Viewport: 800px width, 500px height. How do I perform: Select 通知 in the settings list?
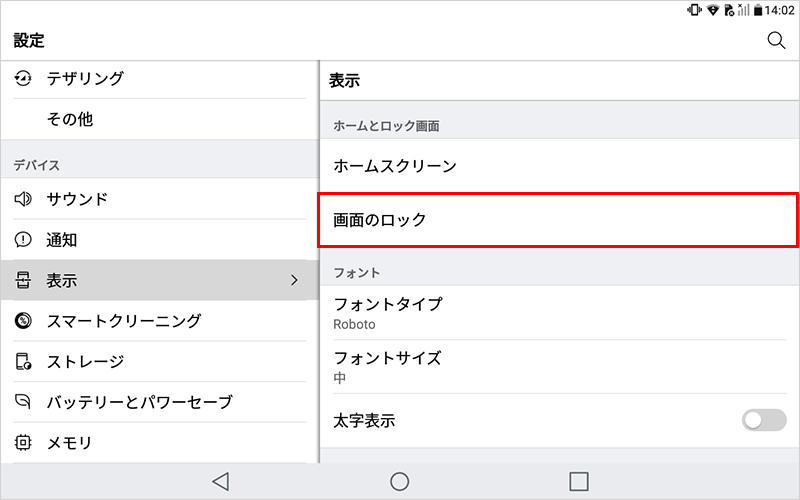click(x=159, y=239)
